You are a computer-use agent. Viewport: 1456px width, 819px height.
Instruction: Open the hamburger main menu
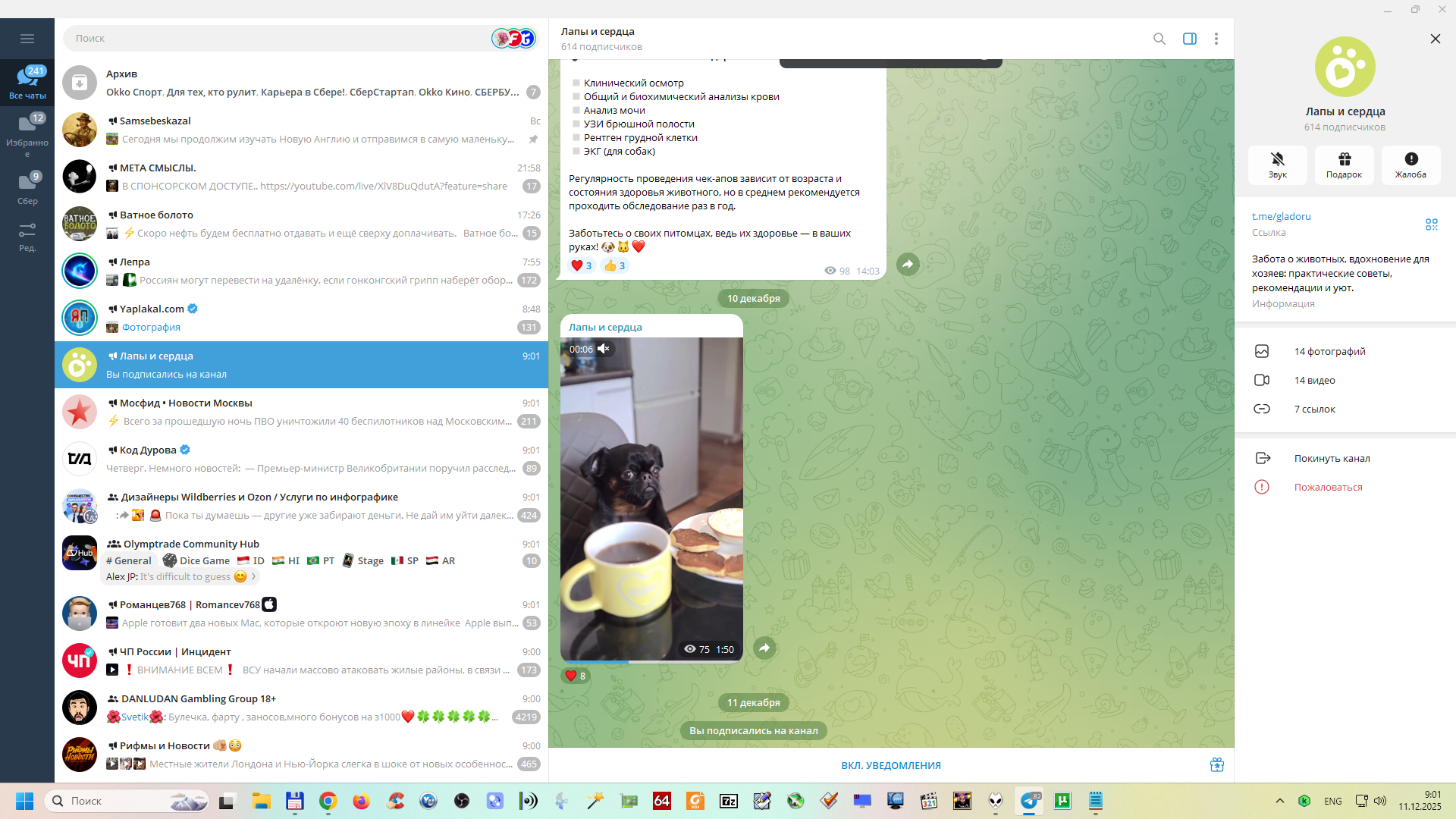tap(27, 39)
